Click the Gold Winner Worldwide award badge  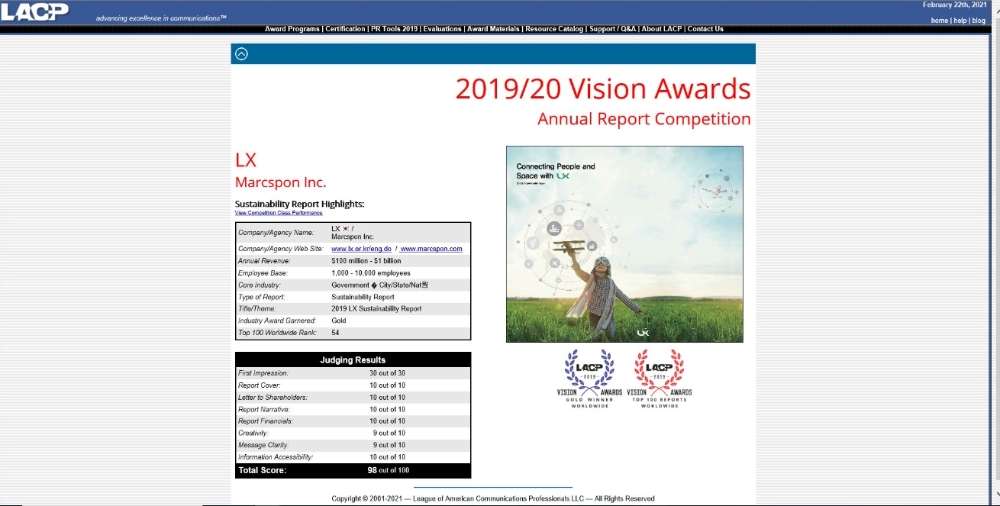coord(589,378)
